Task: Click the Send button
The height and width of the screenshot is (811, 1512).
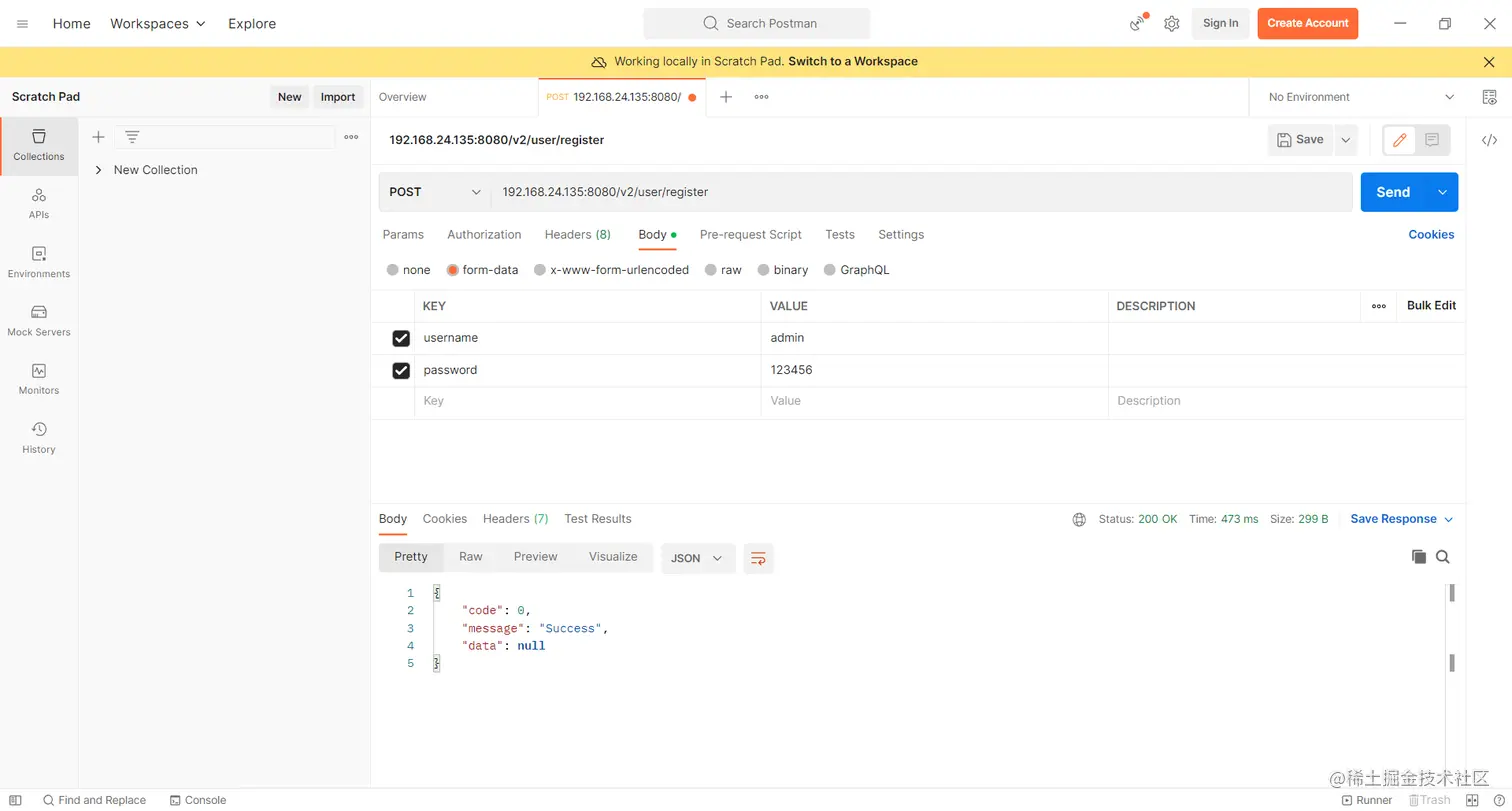Action: pyautogui.click(x=1393, y=192)
